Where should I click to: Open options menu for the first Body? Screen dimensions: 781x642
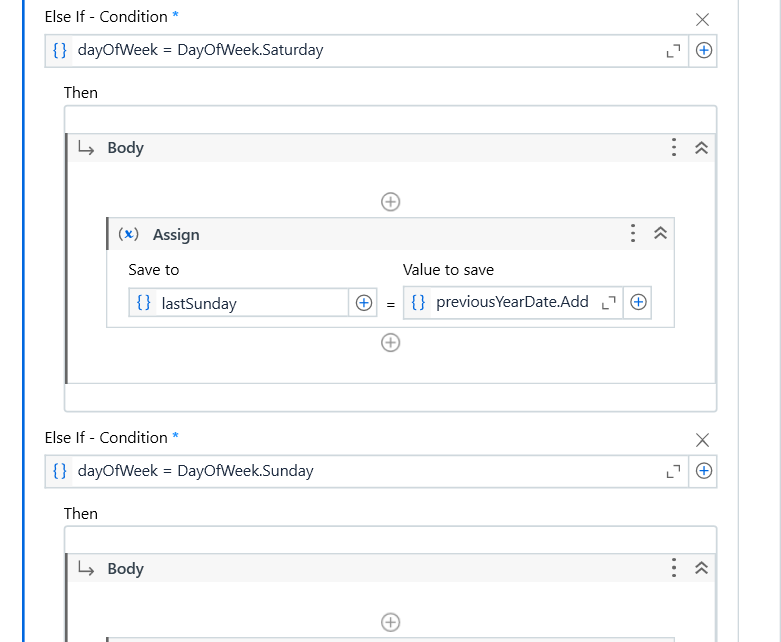pos(674,148)
